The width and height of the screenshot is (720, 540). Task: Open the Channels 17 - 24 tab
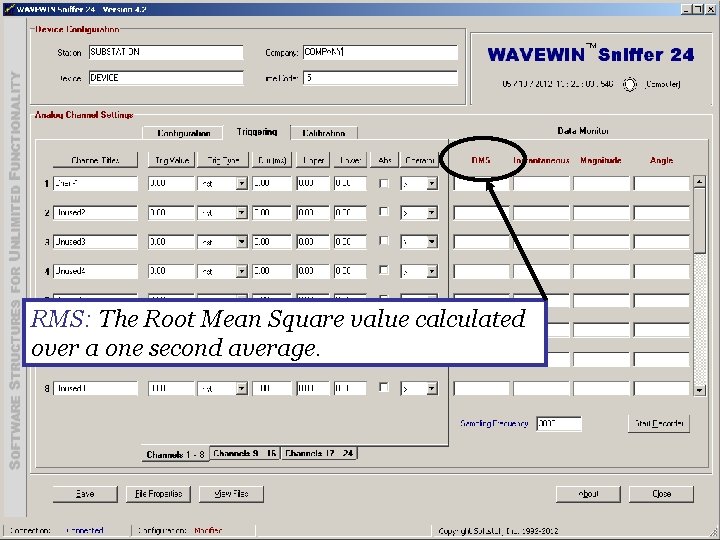click(x=319, y=453)
